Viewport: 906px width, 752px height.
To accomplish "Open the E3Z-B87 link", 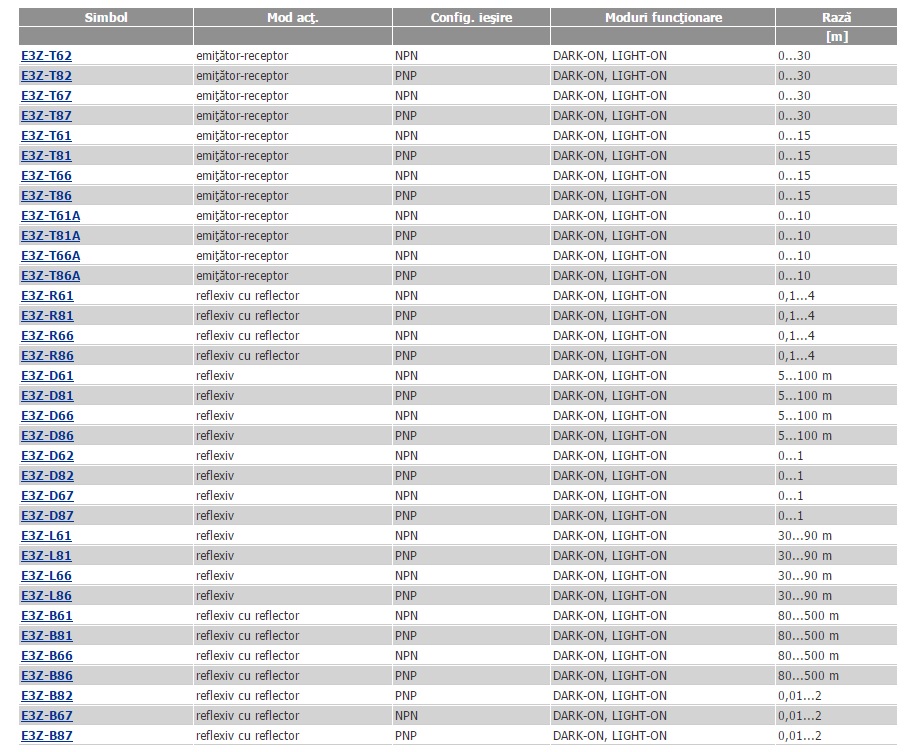I will (47, 736).
